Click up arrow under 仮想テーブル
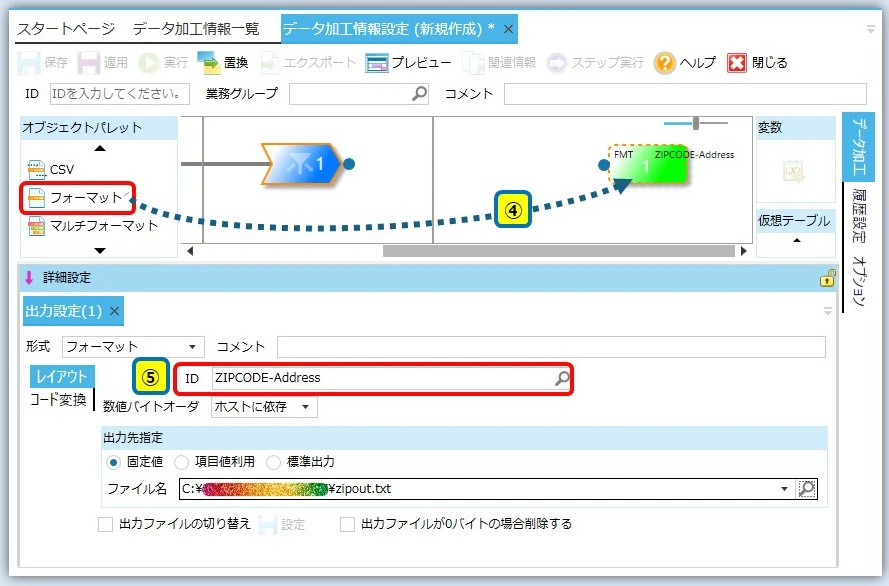The width and height of the screenshot is (889, 586). coord(797,240)
